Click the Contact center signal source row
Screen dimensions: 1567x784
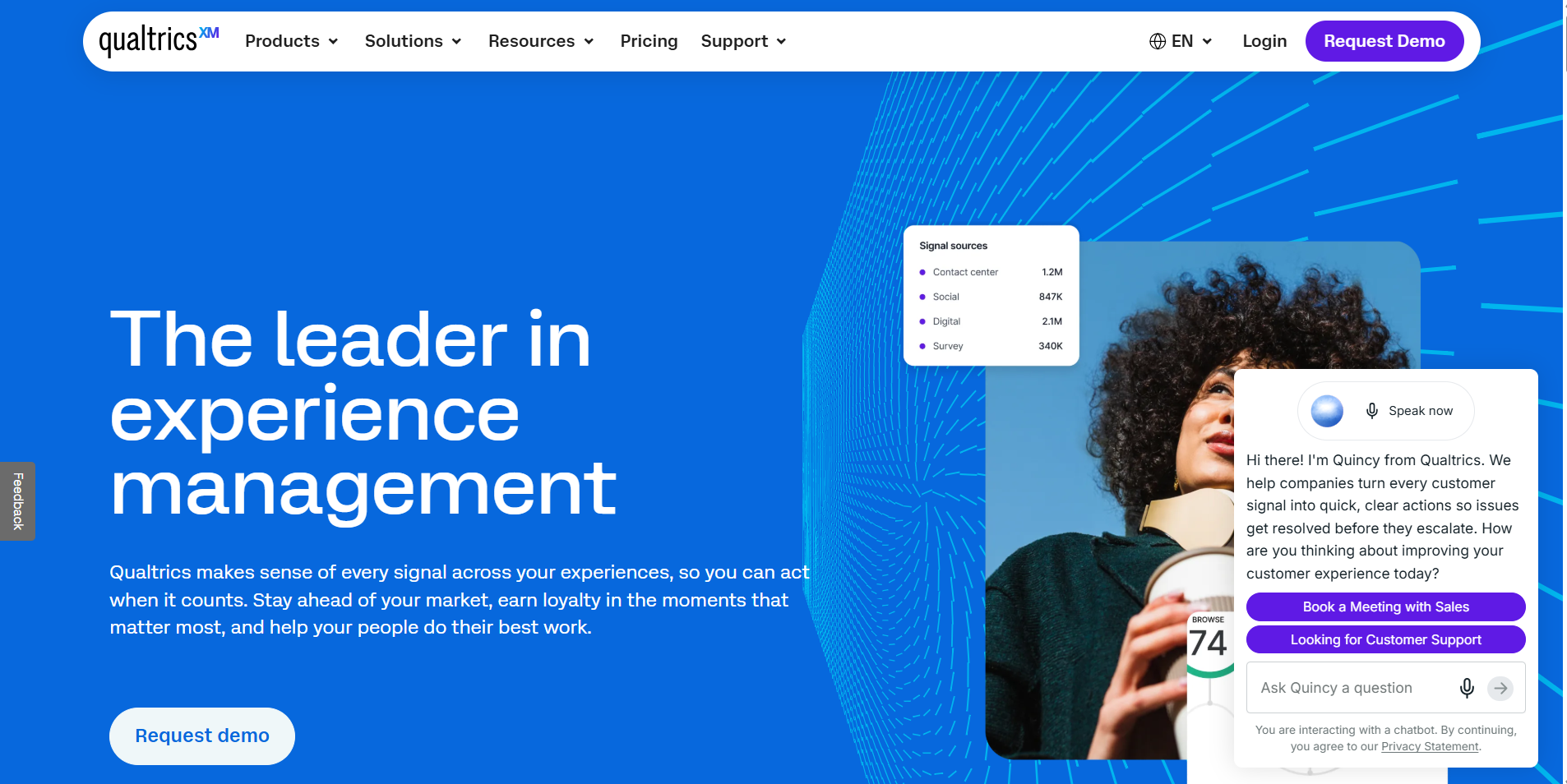pos(991,272)
